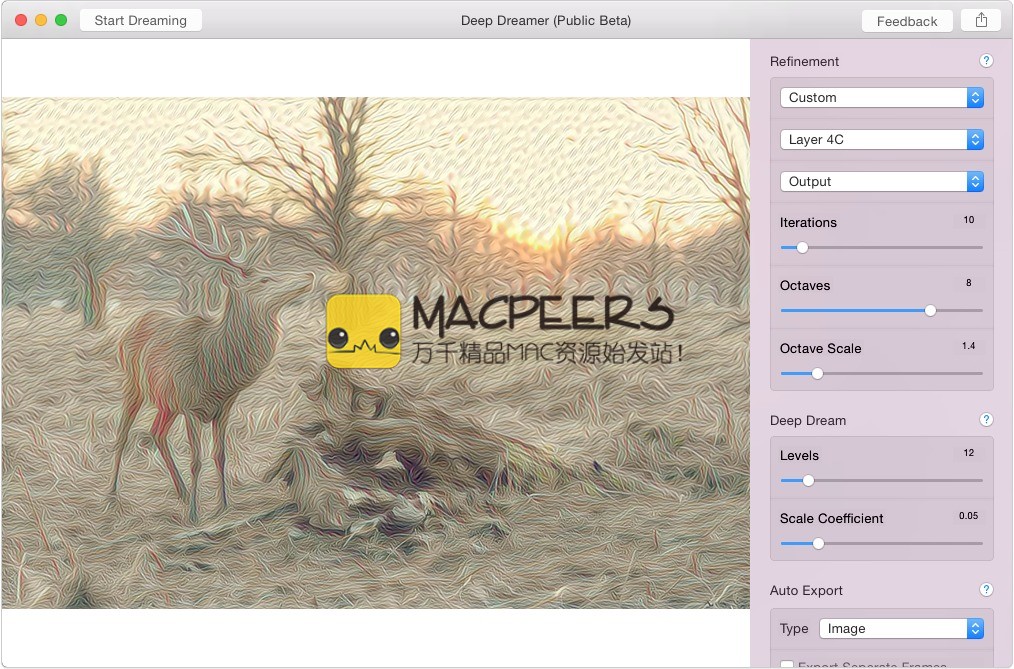Viewport: 1014px width, 669px height.
Task: Click the yellow minimize window button
Action: click(x=41, y=20)
